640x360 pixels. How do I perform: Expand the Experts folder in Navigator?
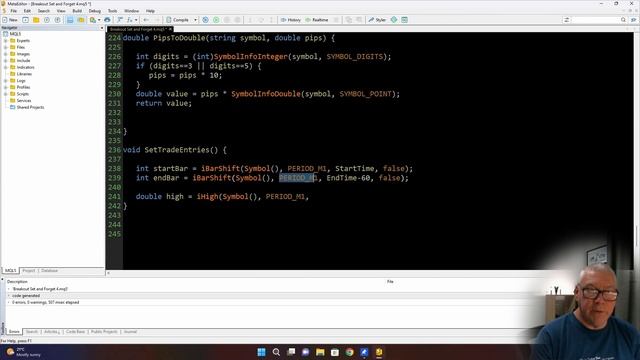5,41
